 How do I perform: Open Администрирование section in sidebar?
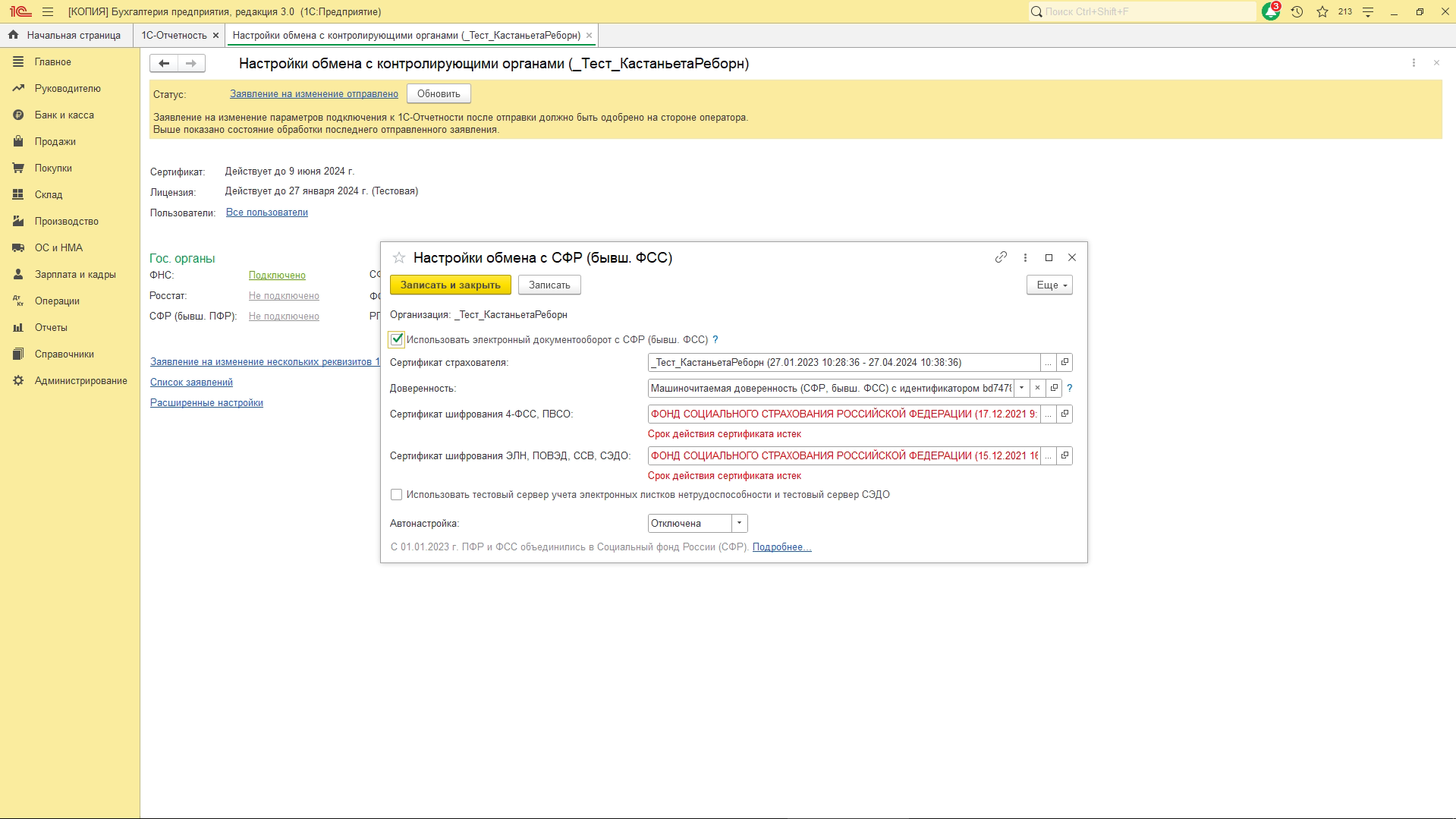80,381
